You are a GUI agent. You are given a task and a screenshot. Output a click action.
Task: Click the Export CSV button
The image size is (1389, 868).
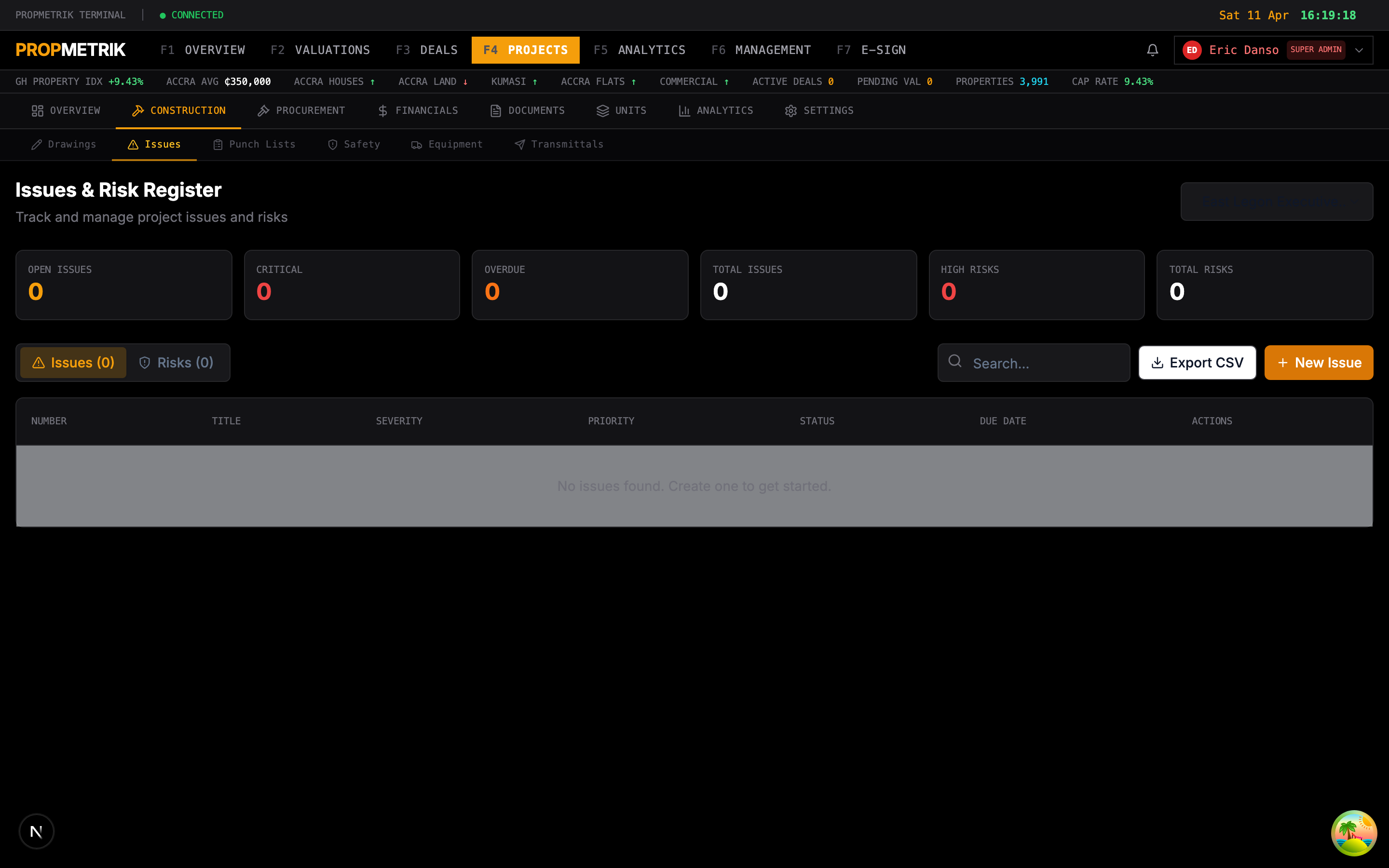click(x=1198, y=362)
